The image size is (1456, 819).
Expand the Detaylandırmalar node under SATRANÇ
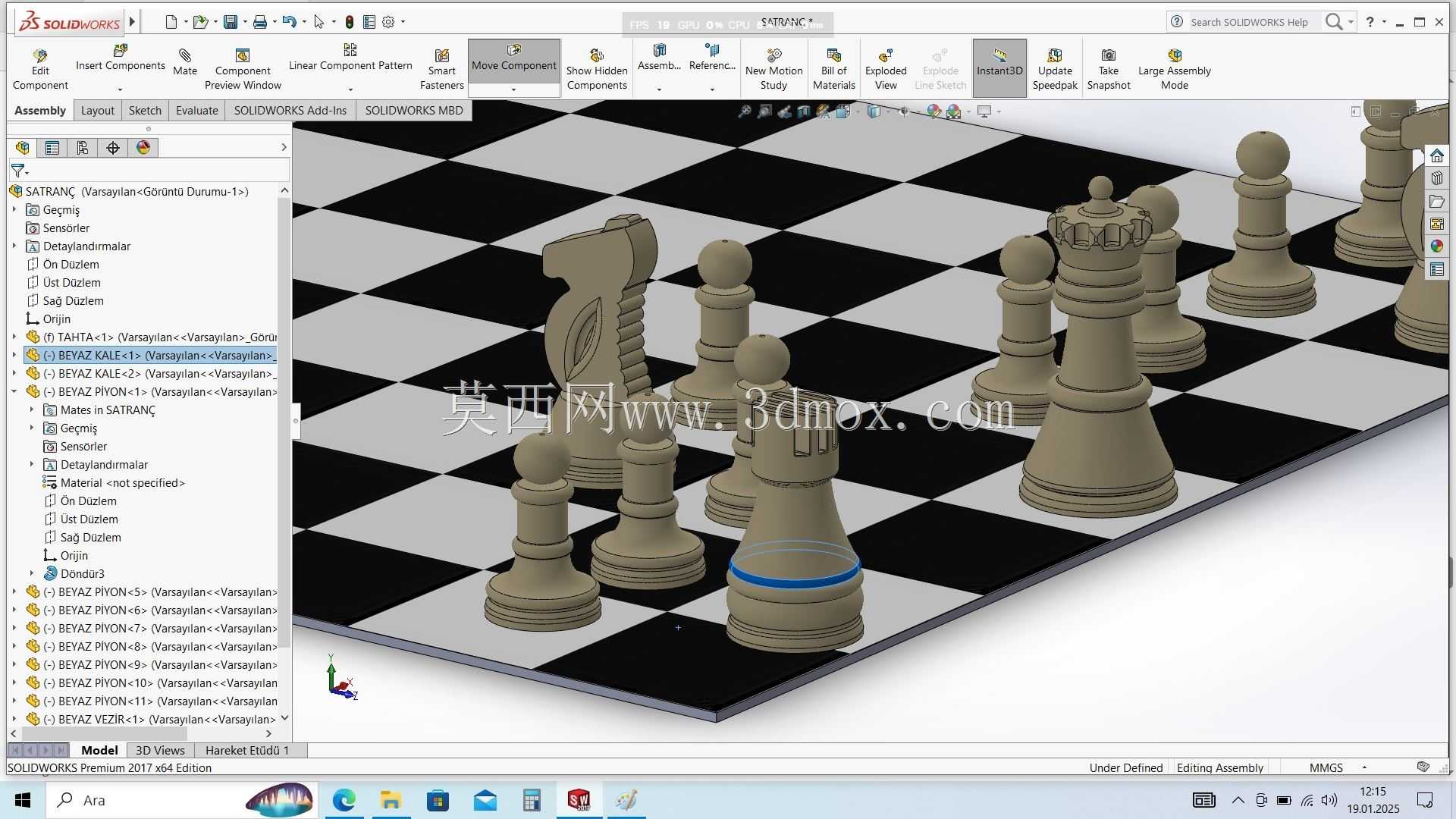coord(14,246)
